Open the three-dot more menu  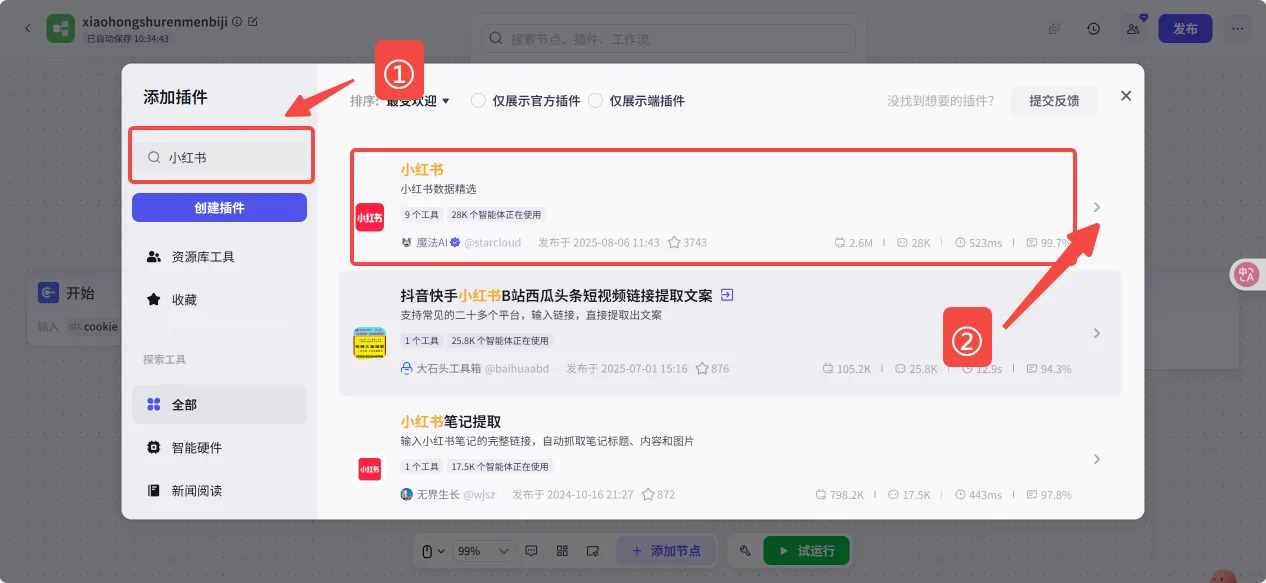coord(1238,29)
